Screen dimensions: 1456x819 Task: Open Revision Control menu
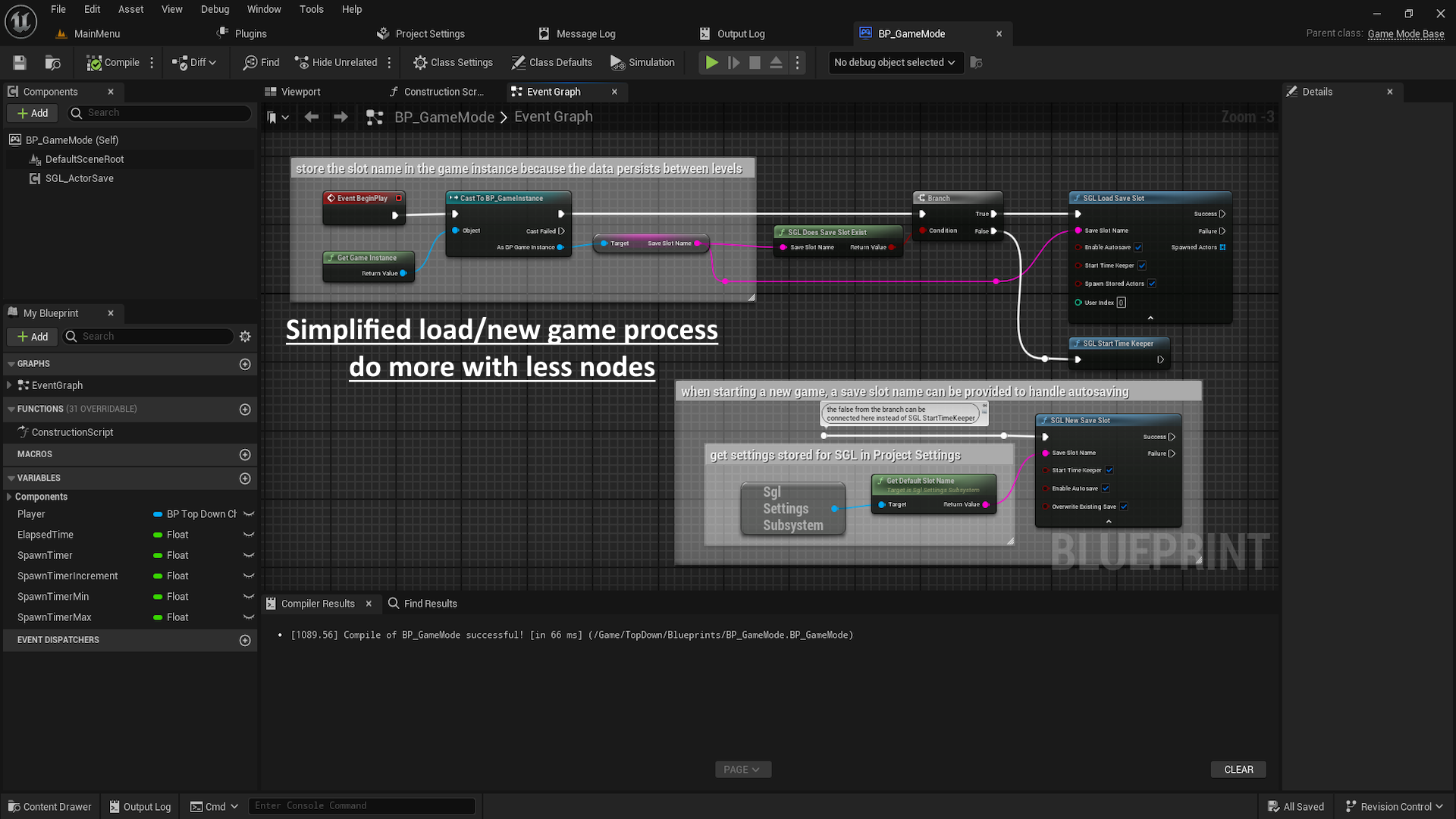click(1394, 807)
